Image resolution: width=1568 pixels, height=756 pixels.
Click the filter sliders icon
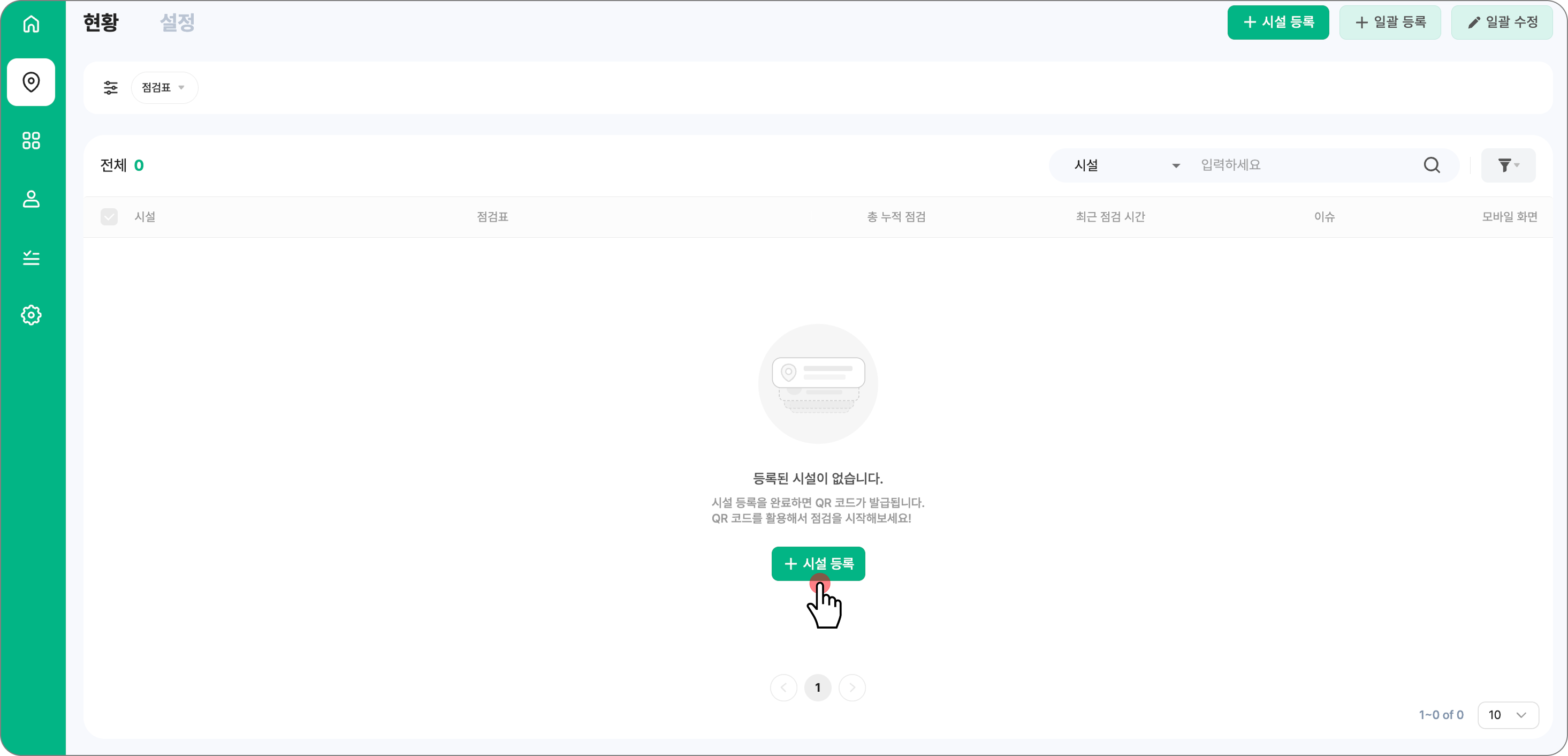(x=110, y=88)
